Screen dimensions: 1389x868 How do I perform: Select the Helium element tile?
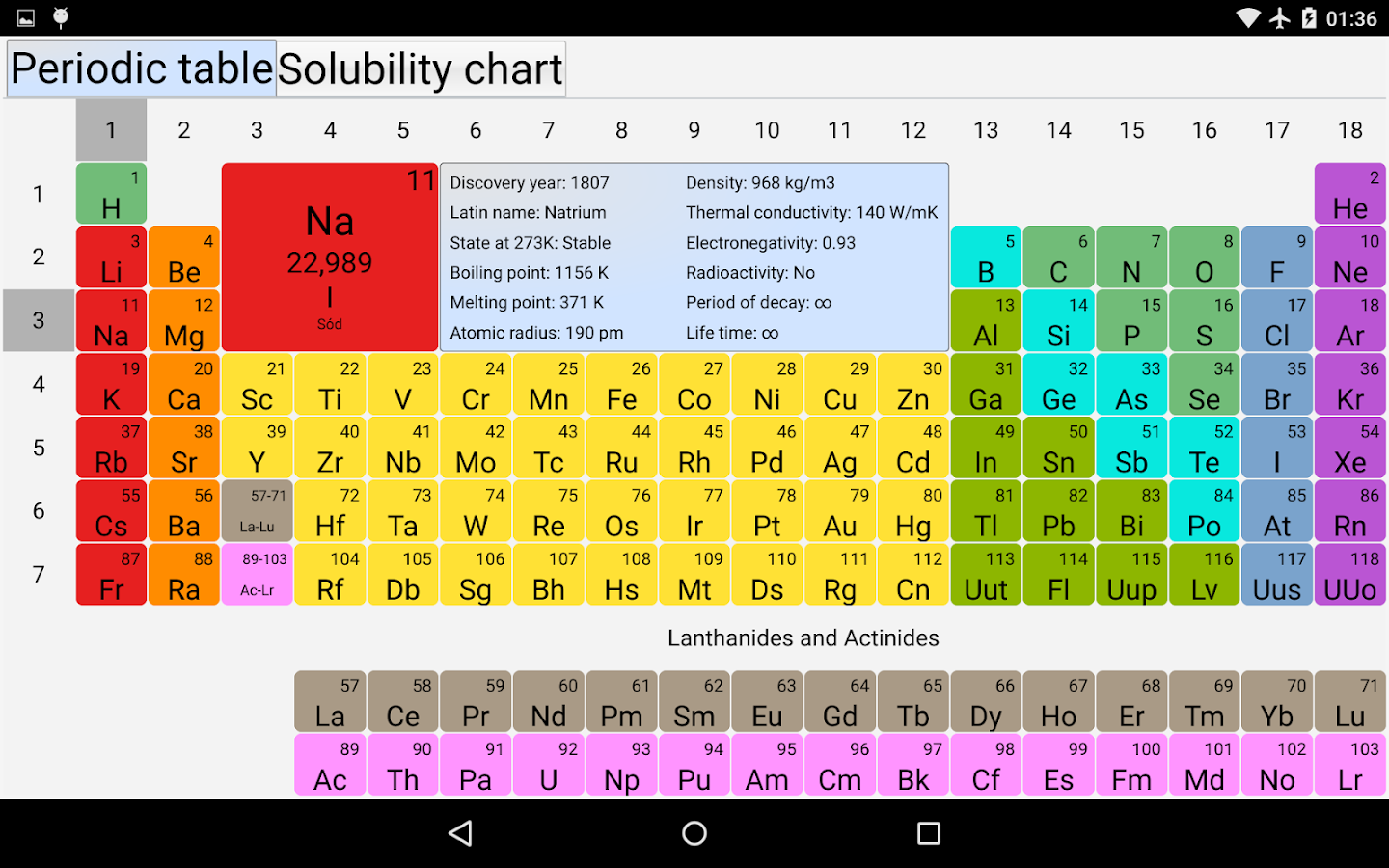[x=1349, y=193]
